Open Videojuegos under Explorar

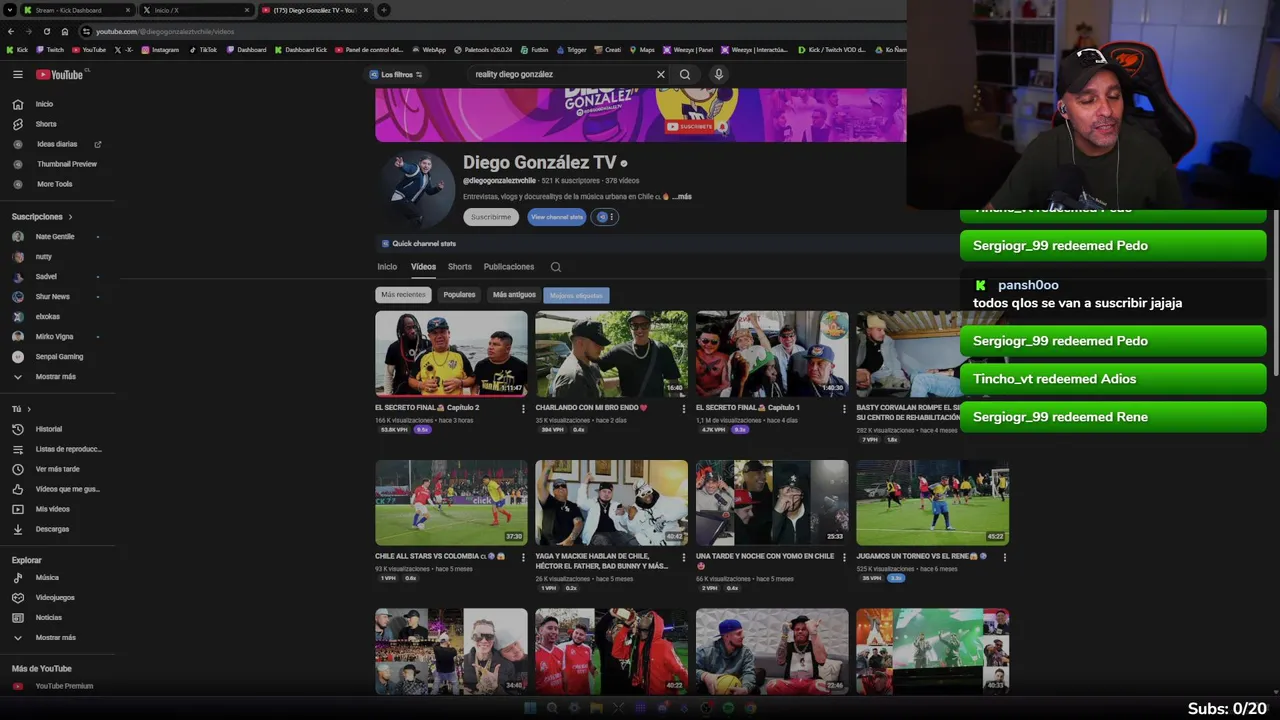click(x=55, y=597)
